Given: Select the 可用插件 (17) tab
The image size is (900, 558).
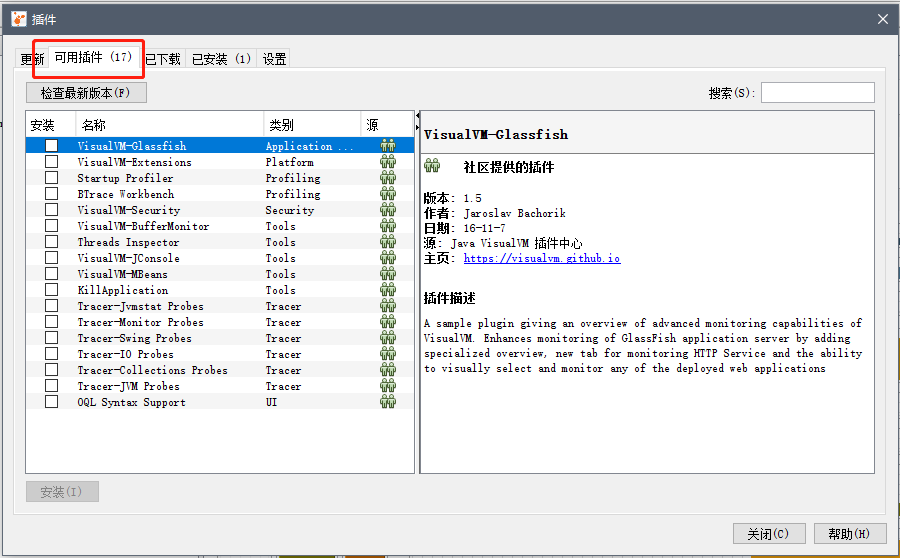Looking at the screenshot, I should point(94,57).
